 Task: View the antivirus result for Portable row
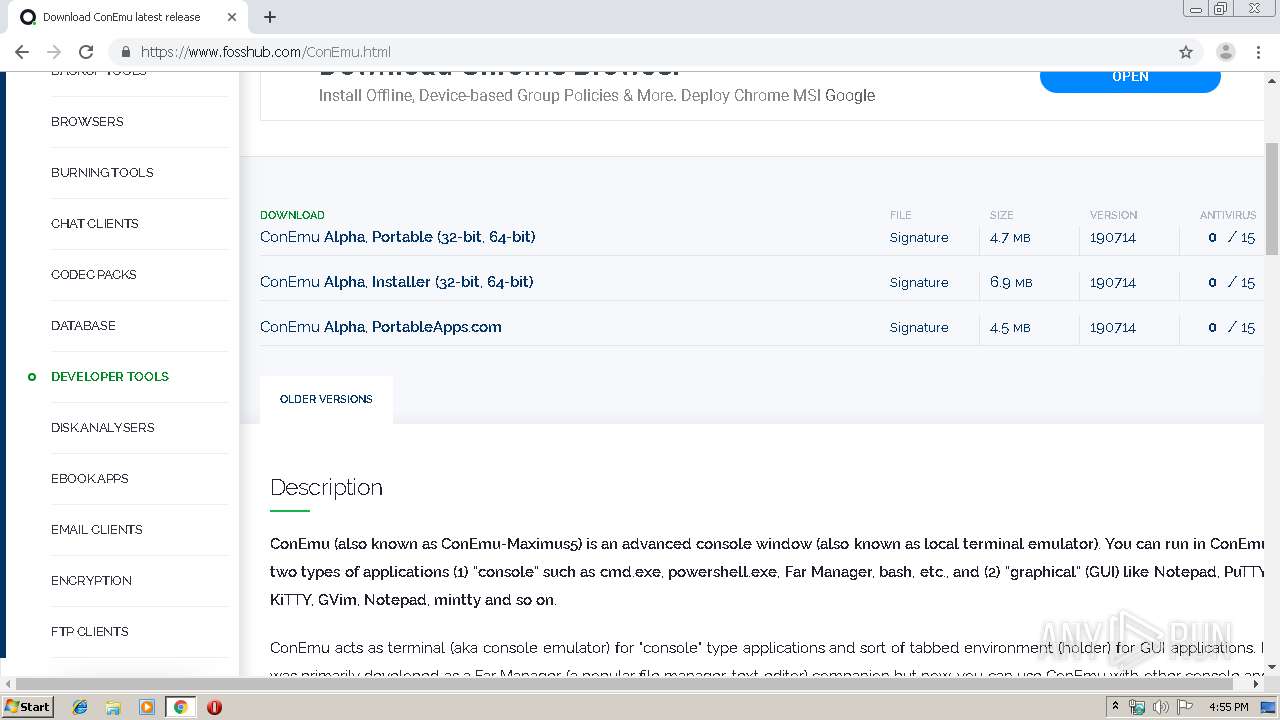point(1231,238)
